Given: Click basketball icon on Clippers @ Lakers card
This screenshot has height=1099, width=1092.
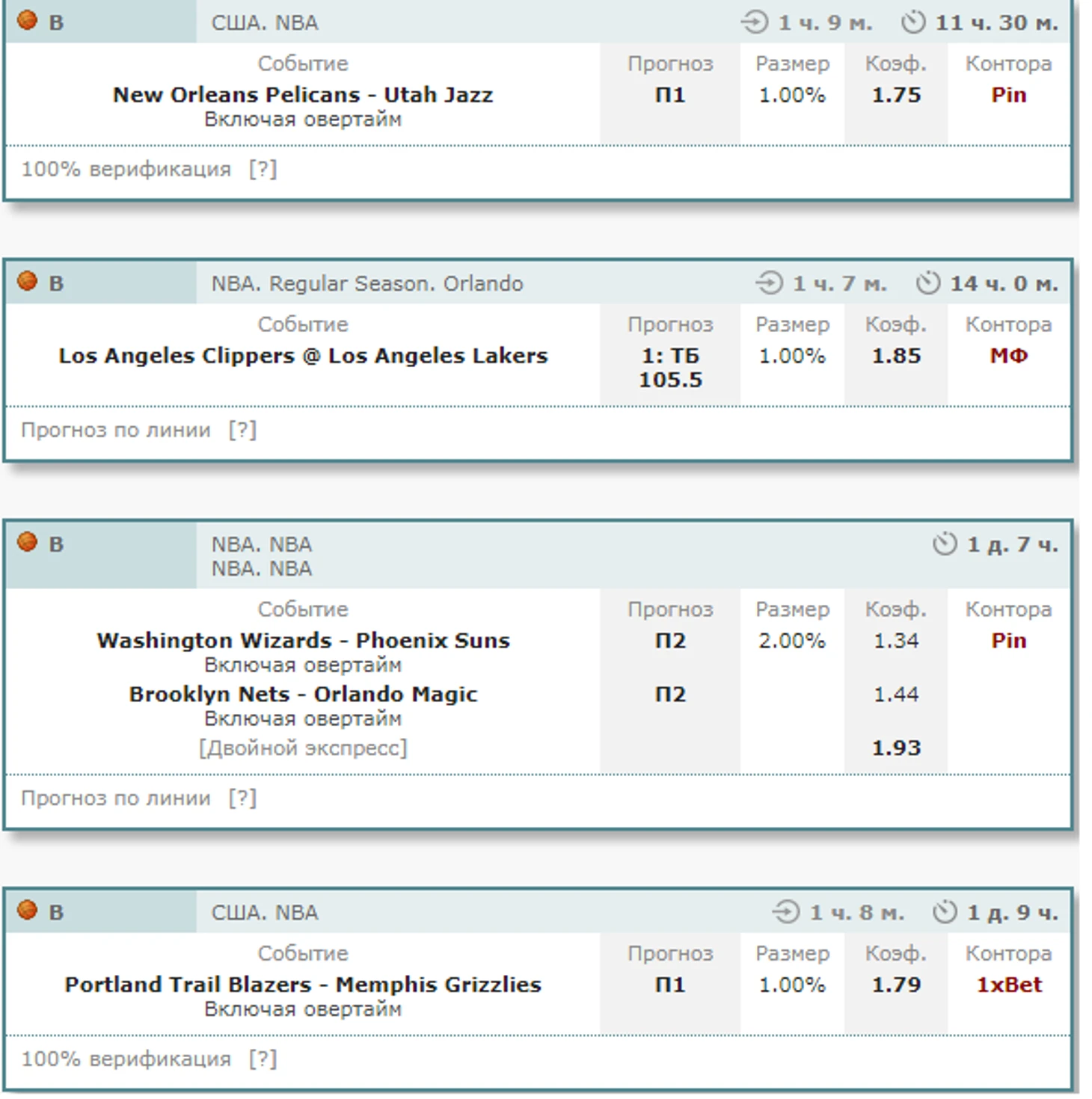Looking at the screenshot, I should click(x=27, y=281).
